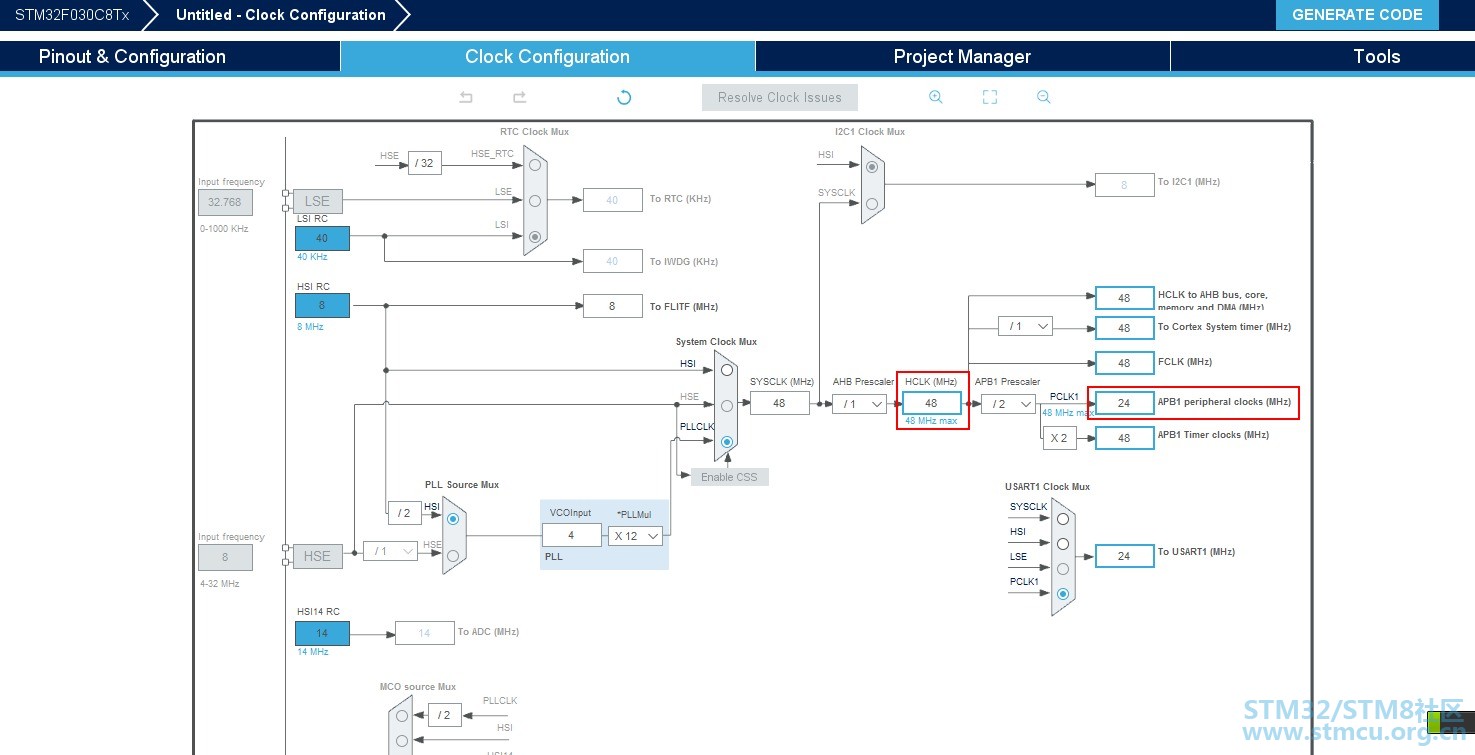The image size is (1475, 755).
Task: Click the SYSCLK (MHz) value field
Action: pyautogui.click(x=779, y=403)
